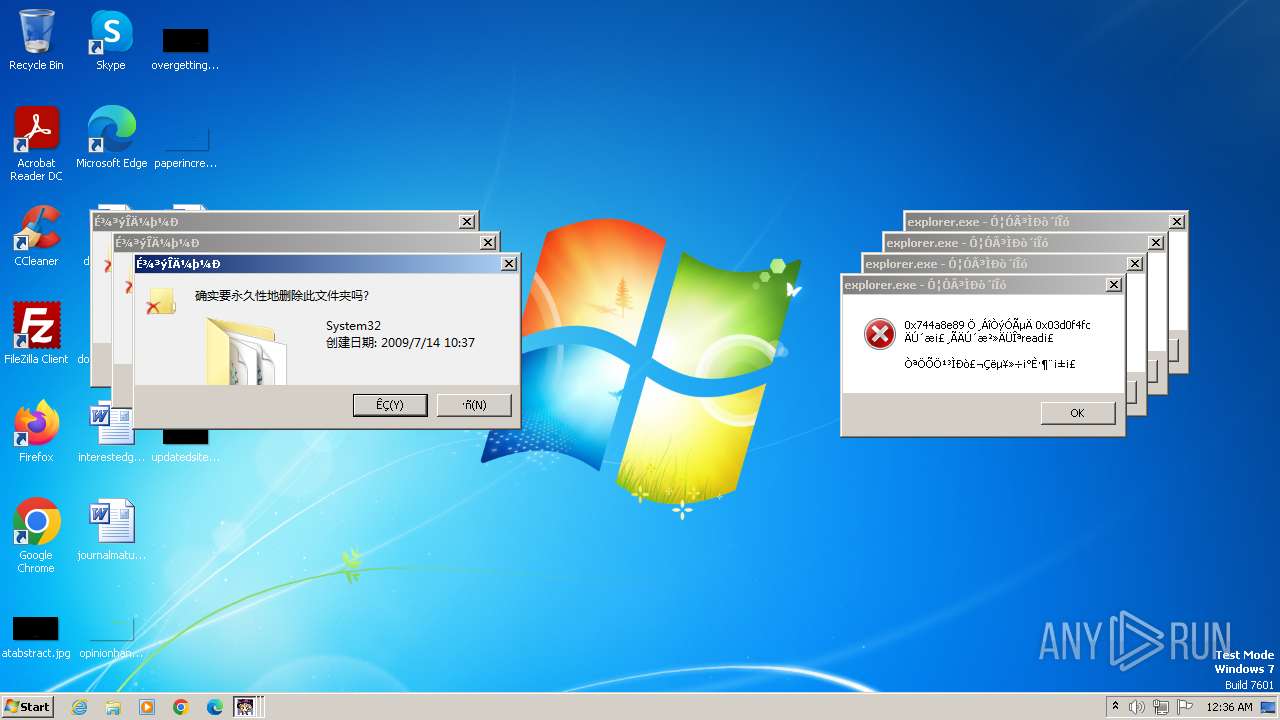Click the System32 folder thumbnail in dialog
1280x720 pixels.
point(245,350)
